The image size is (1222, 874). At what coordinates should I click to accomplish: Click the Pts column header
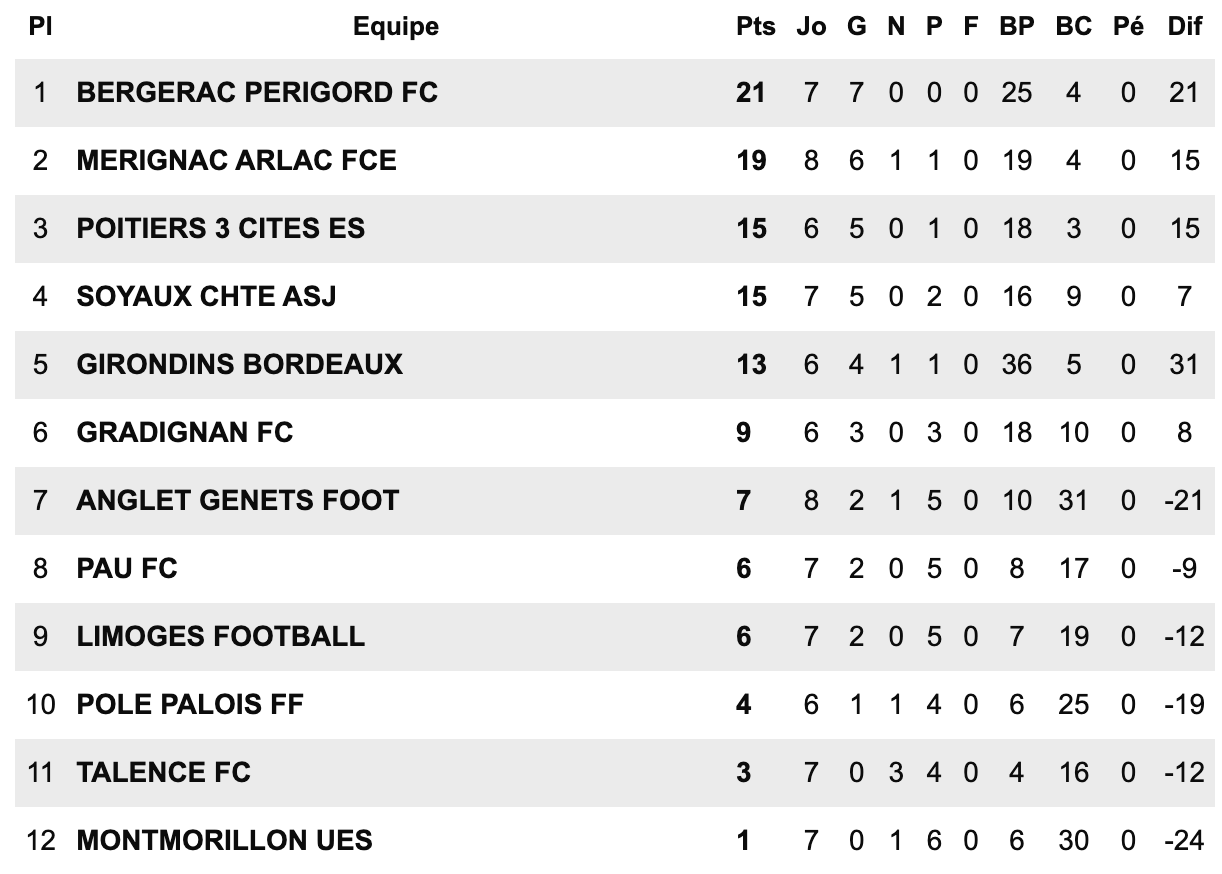pos(756,27)
